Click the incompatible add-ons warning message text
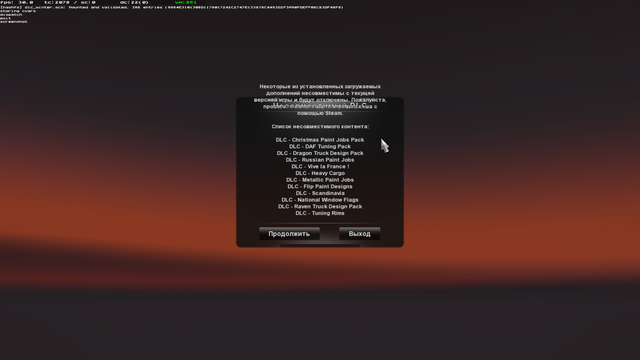 pos(320,100)
